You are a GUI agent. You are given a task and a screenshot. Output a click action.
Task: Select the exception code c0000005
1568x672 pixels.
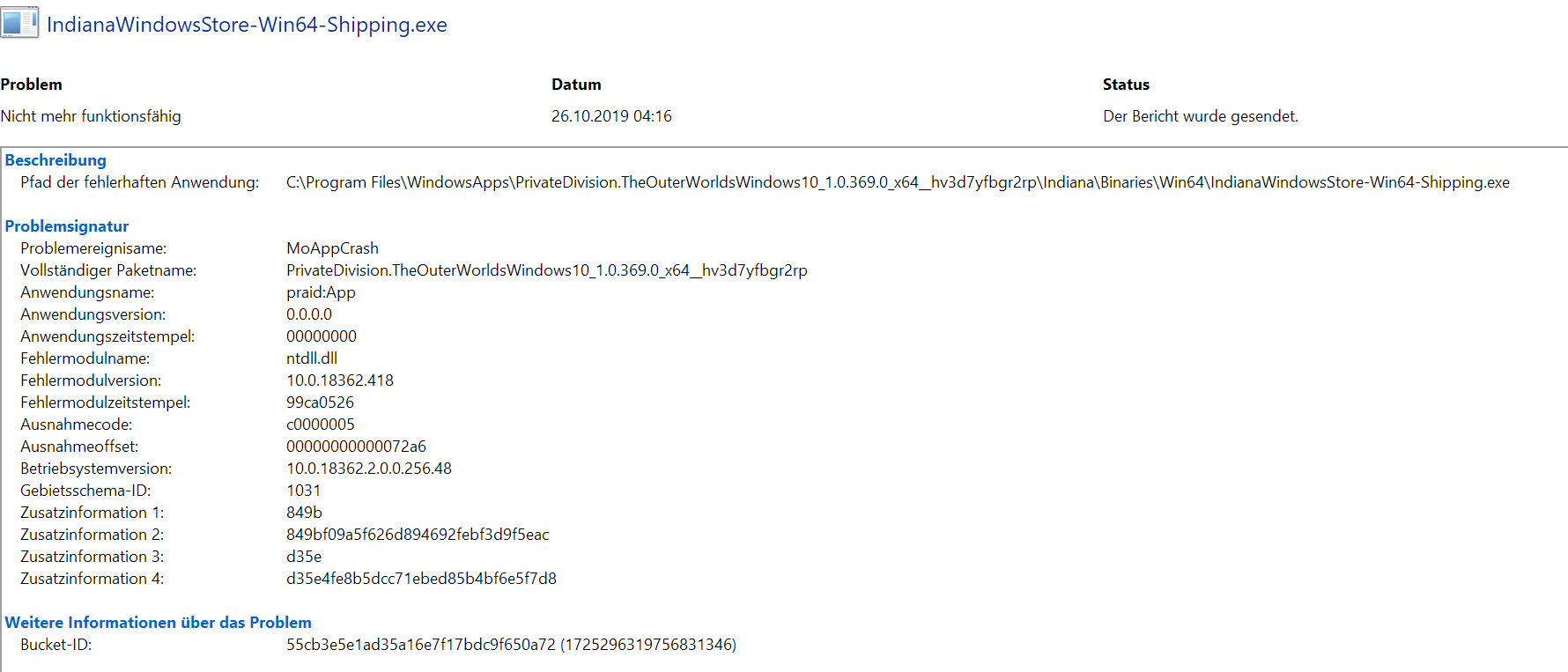pyautogui.click(x=321, y=425)
